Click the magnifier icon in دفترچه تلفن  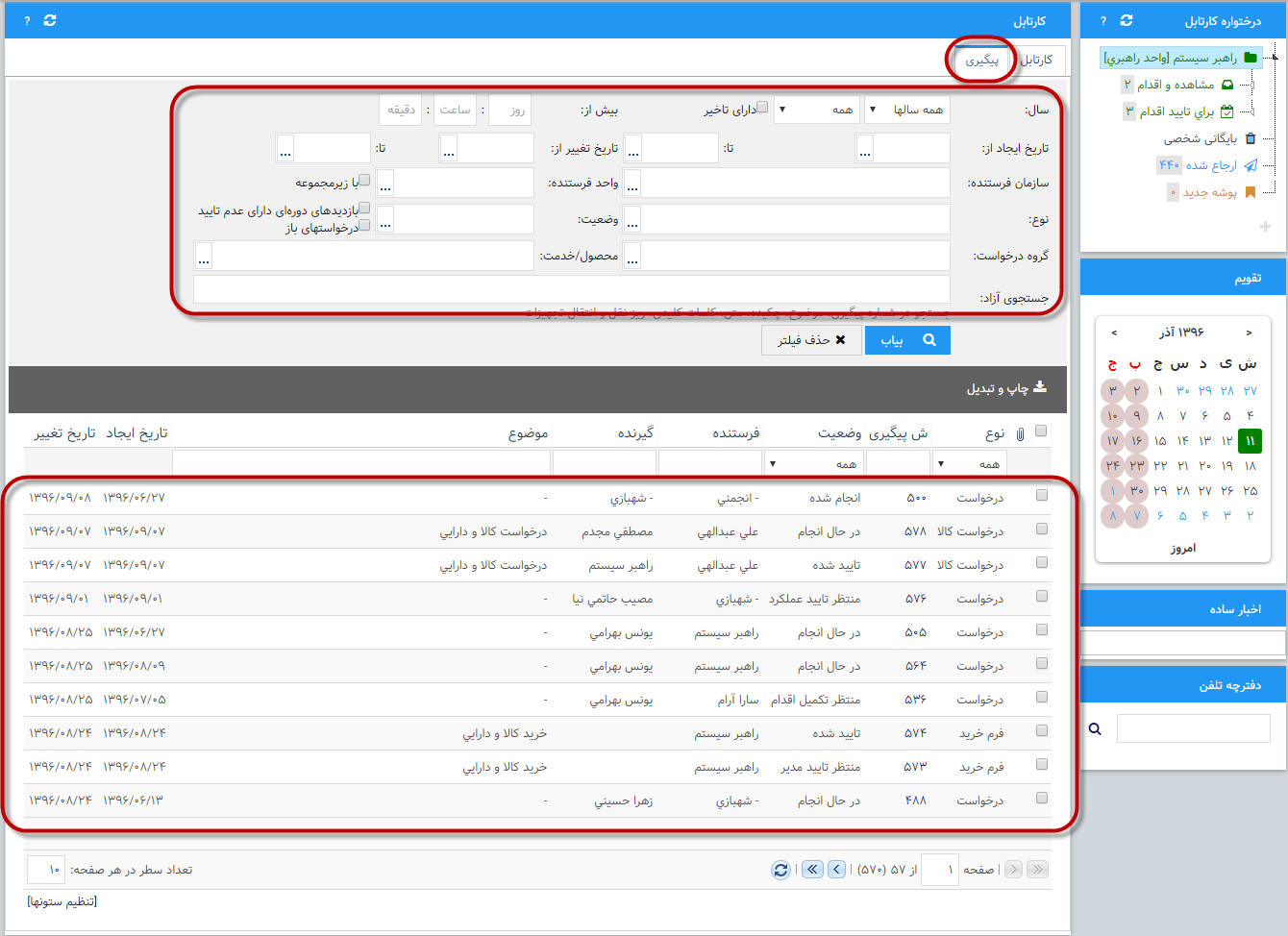1095,729
